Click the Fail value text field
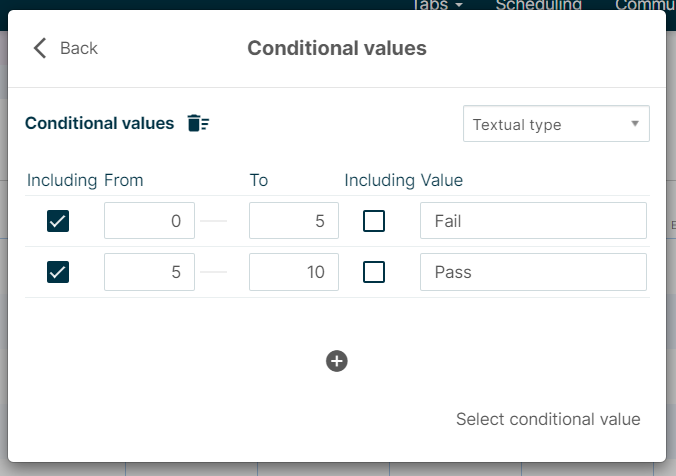The width and height of the screenshot is (676, 476). click(x=533, y=221)
